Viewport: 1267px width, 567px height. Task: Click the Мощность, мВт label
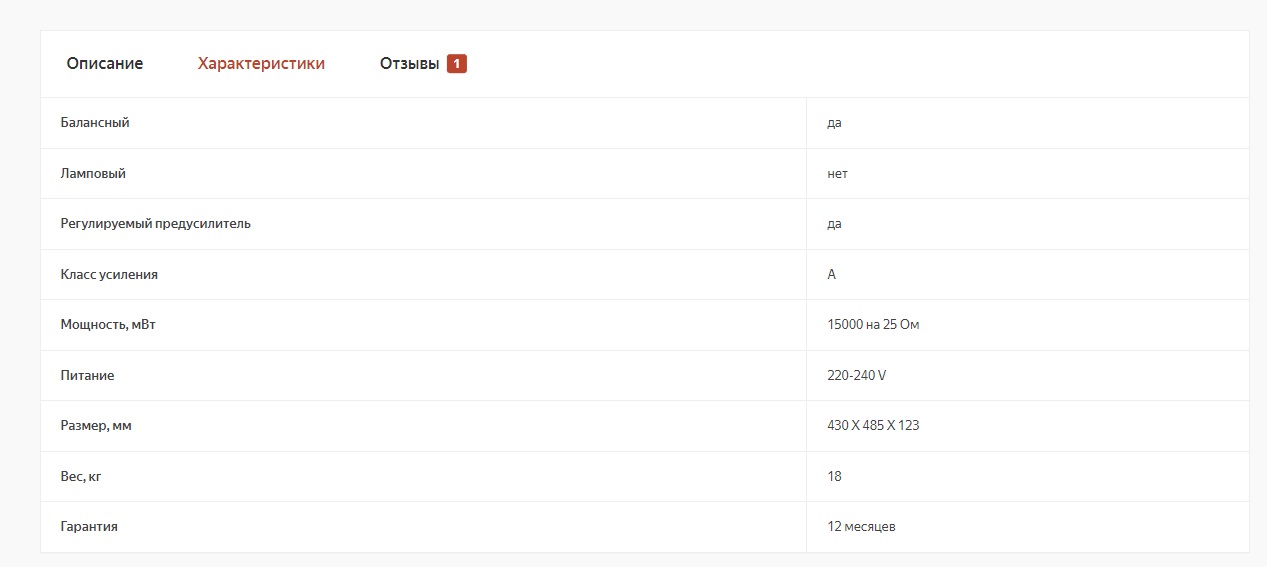(108, 325)
